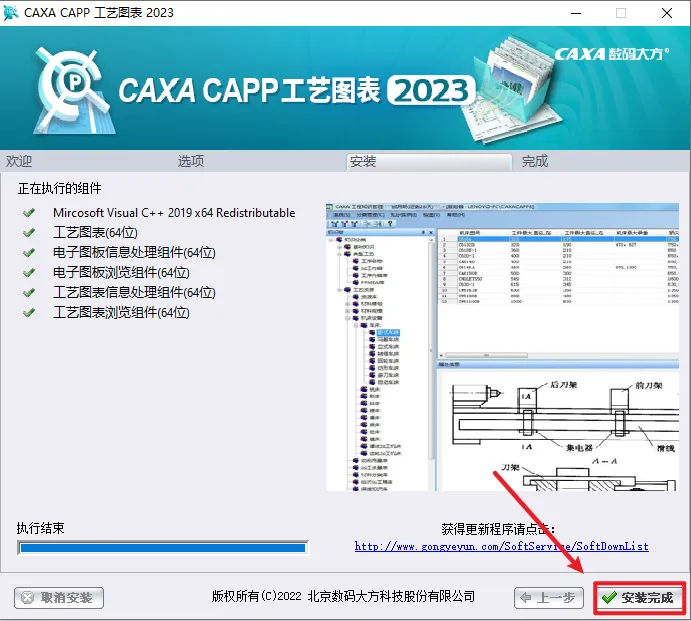Image resolution: width=691 pixels, height=621 pixels.
Task: Click the CAXA CAPP logo in banner
Action: coord(73,91)
